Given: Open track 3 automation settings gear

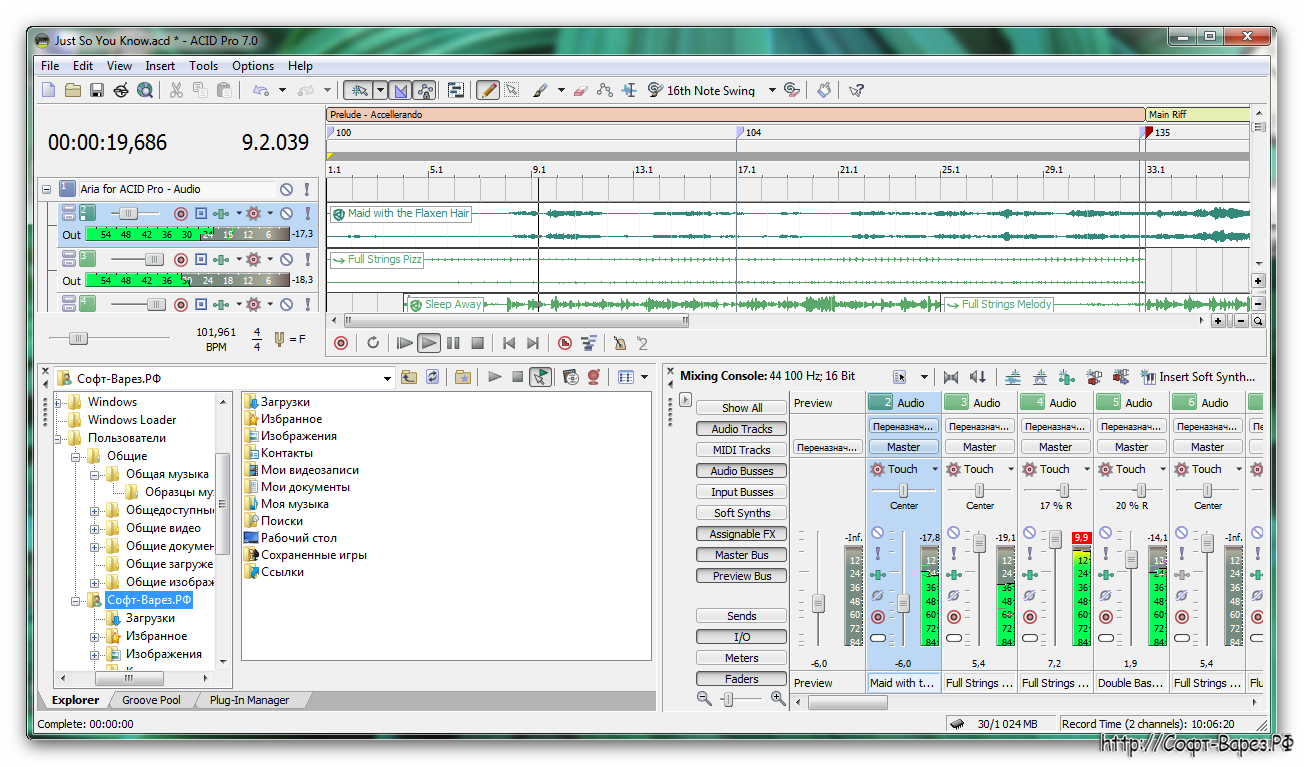Looking at the screenshot, I should click(253, 259).
